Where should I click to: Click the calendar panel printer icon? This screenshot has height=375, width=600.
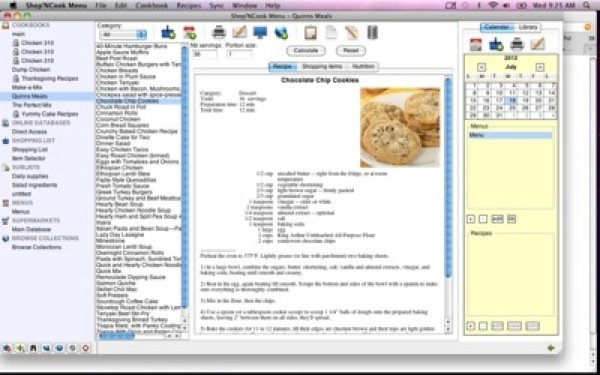pos(517,44)
